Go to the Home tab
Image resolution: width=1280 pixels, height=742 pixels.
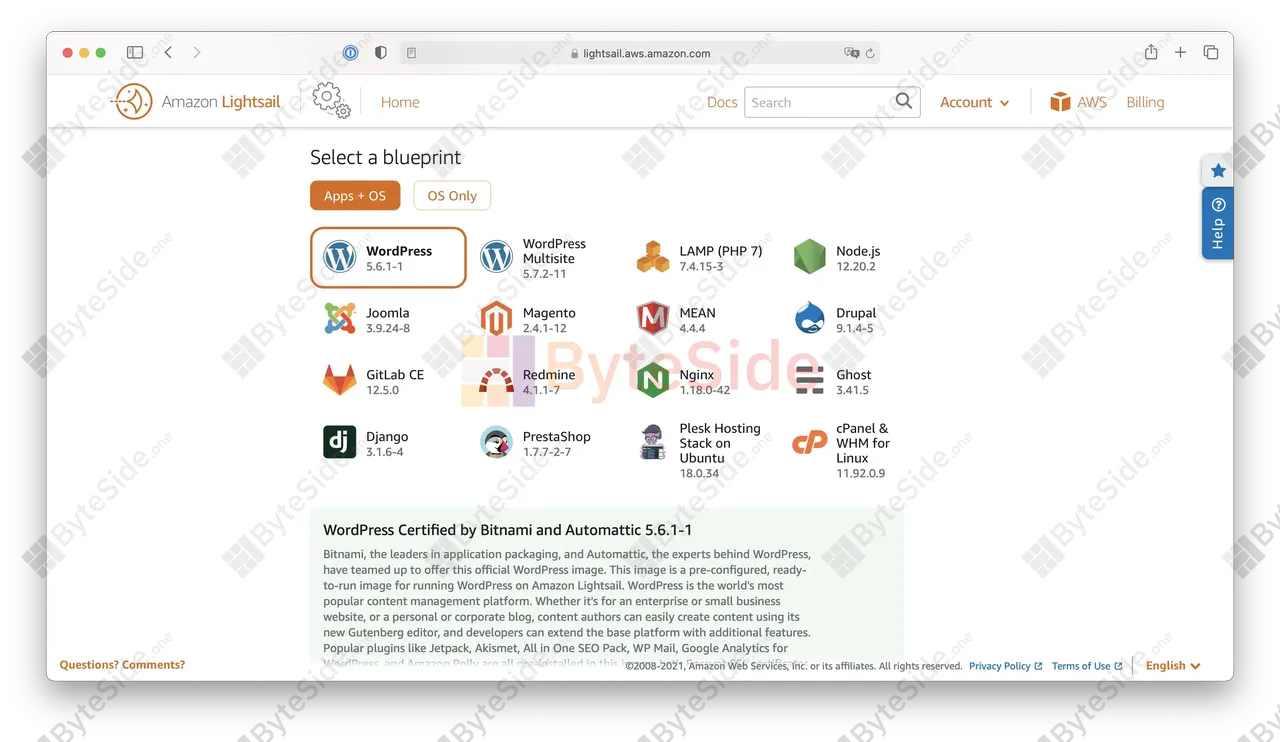click(x=400, y=102)
